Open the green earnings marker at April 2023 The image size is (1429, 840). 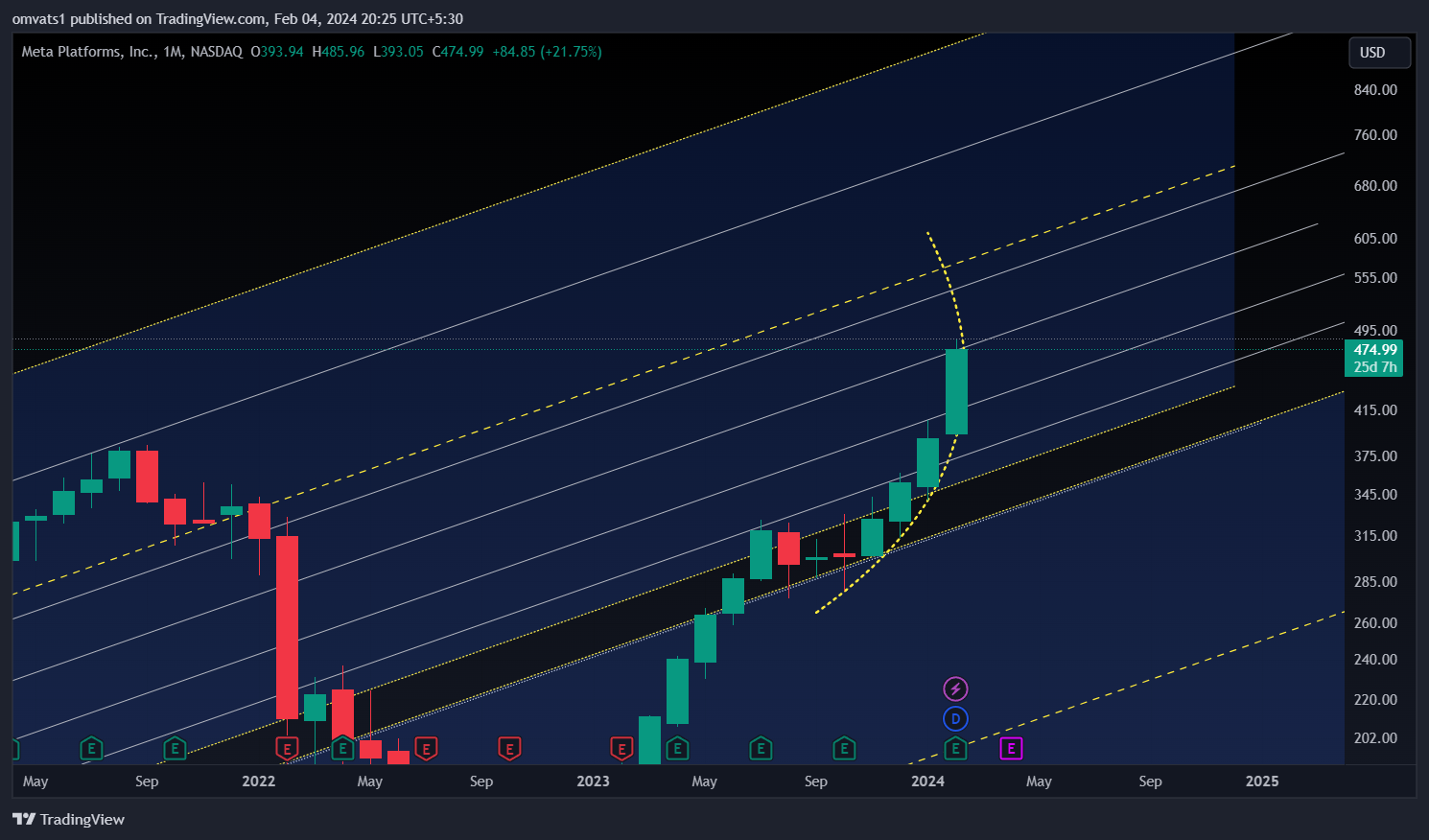coord(677,748)
